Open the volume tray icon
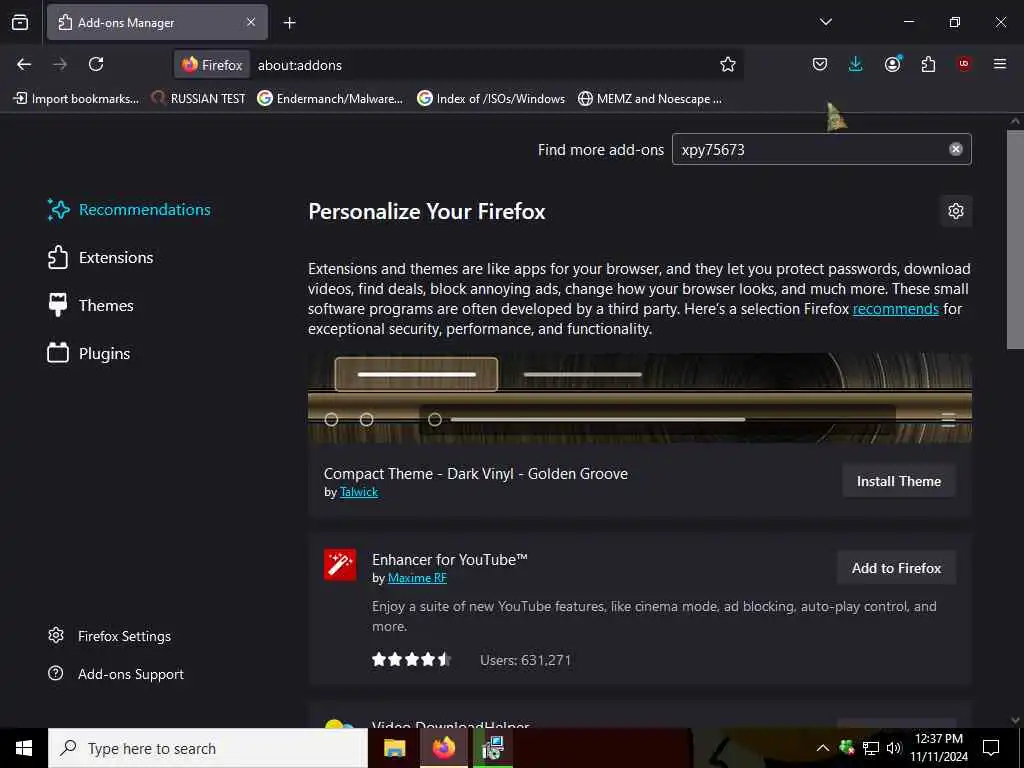Screen dimensions: 1024x768 tap(893, 748)
